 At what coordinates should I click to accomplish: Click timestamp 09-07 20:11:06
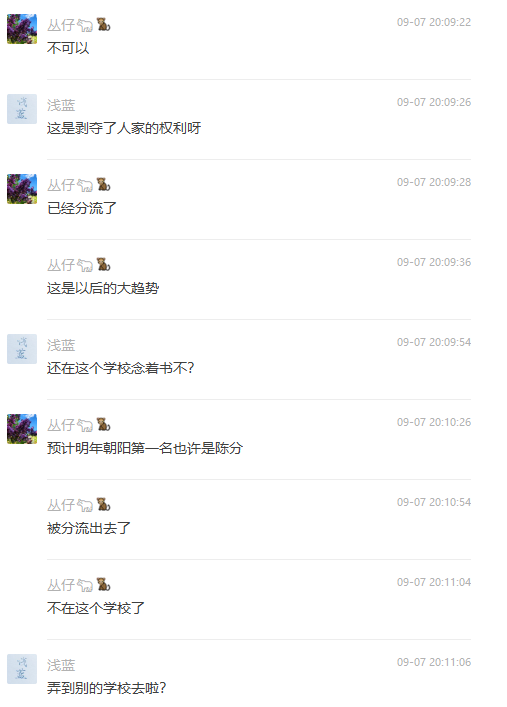click(x=434, y=662)
